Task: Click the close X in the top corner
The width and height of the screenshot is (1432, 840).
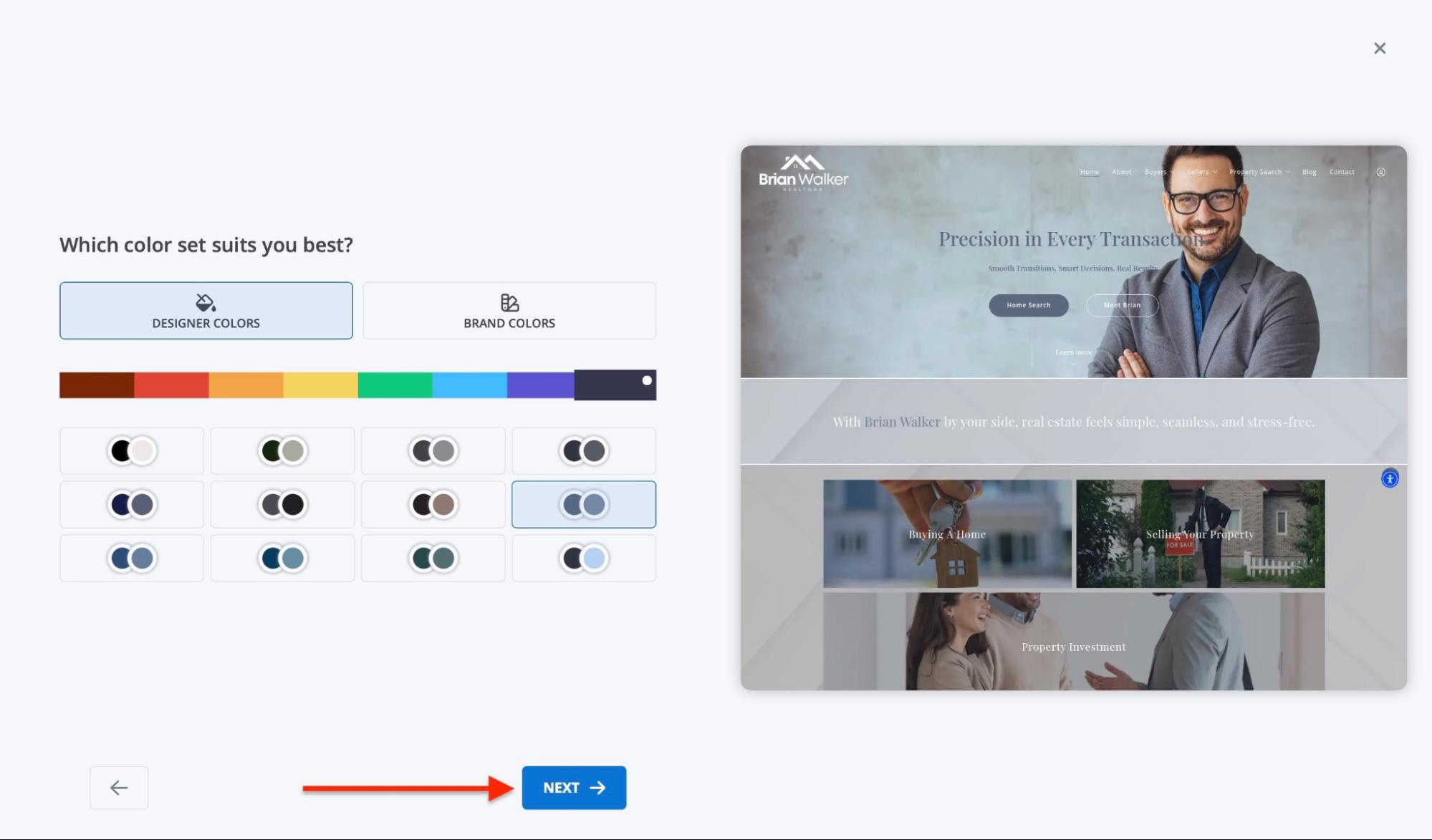Action: coord(1380,48)
